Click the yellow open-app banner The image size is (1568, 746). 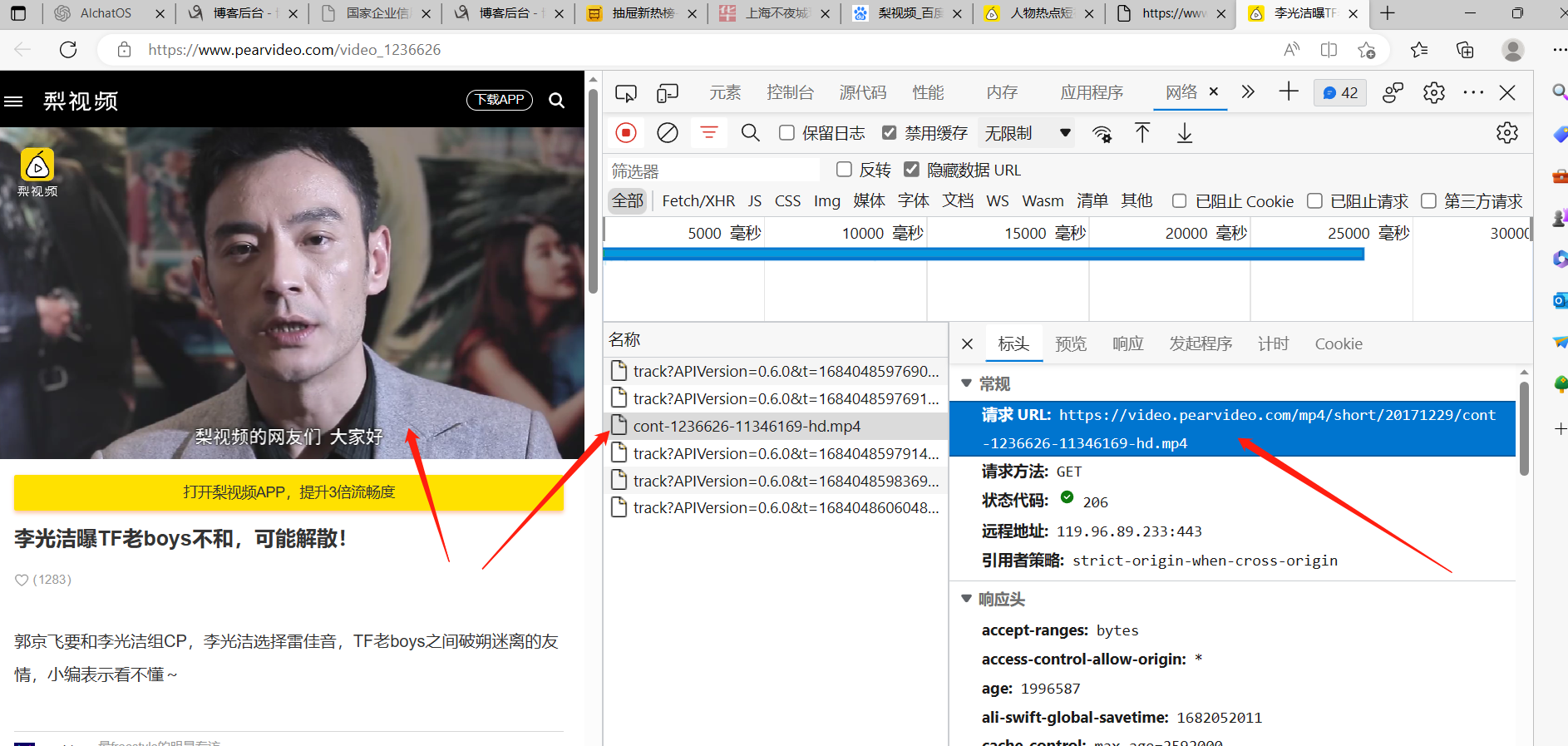pyautogui.click(x=288, y=492)
